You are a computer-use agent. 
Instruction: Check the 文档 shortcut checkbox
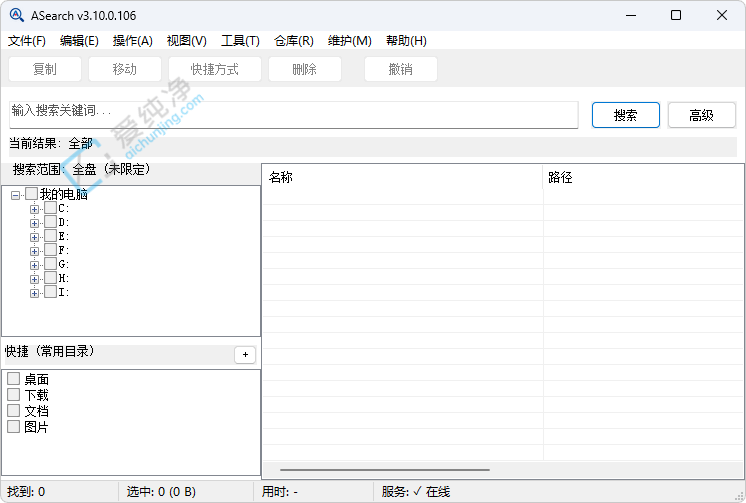coord(13,411)
